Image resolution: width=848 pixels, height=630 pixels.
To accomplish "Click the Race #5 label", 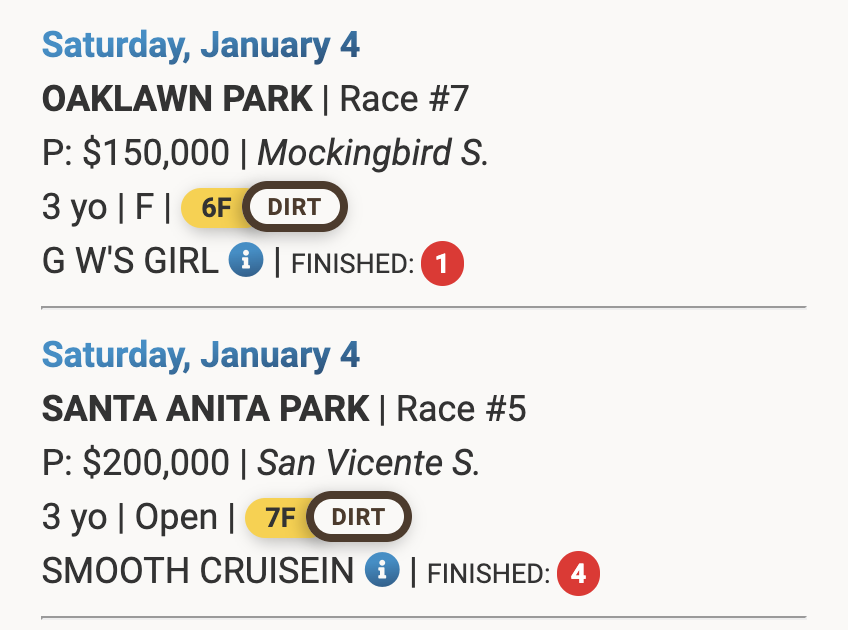I will pos(461,409).
